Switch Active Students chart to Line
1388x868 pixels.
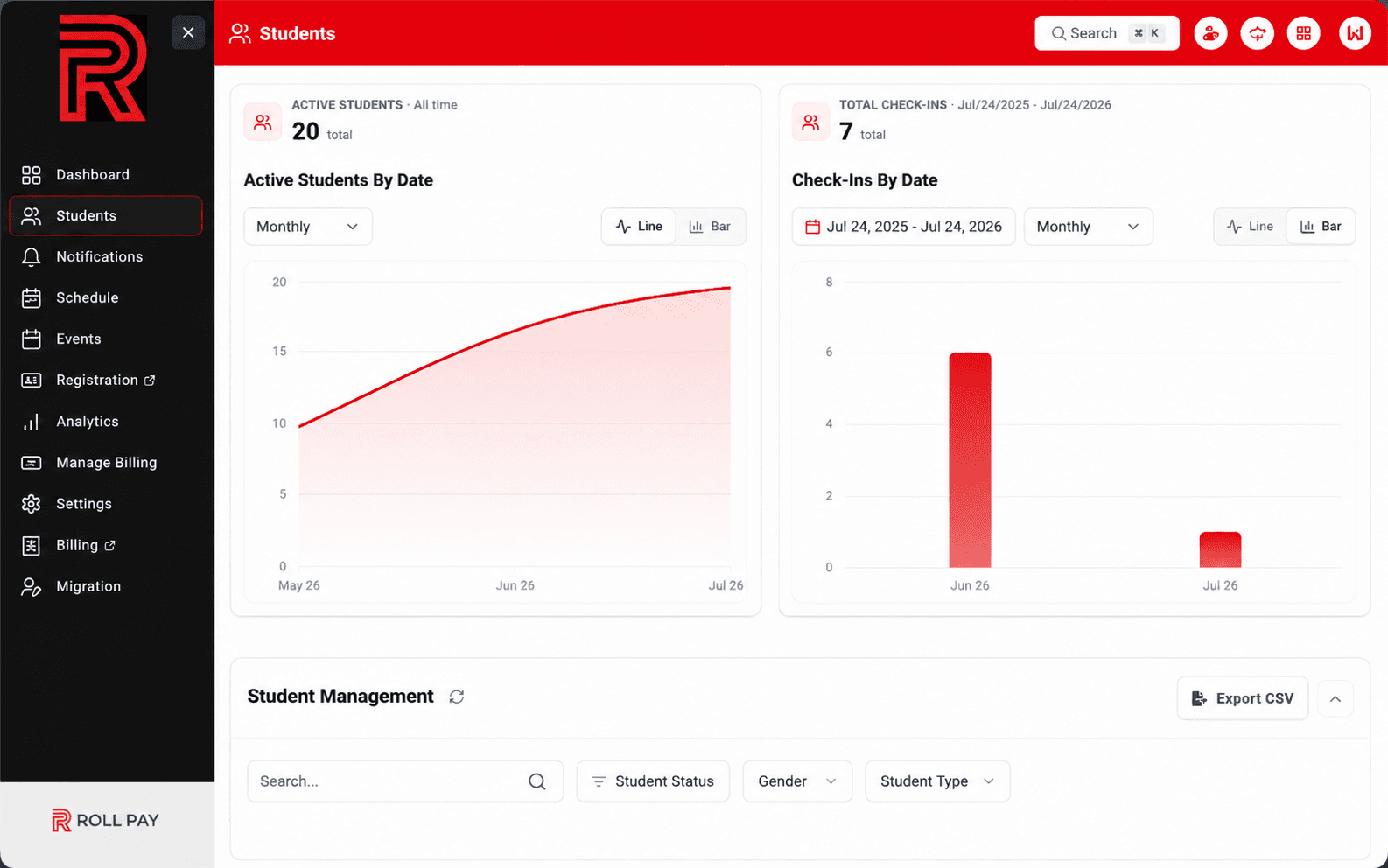pos(639,227)
